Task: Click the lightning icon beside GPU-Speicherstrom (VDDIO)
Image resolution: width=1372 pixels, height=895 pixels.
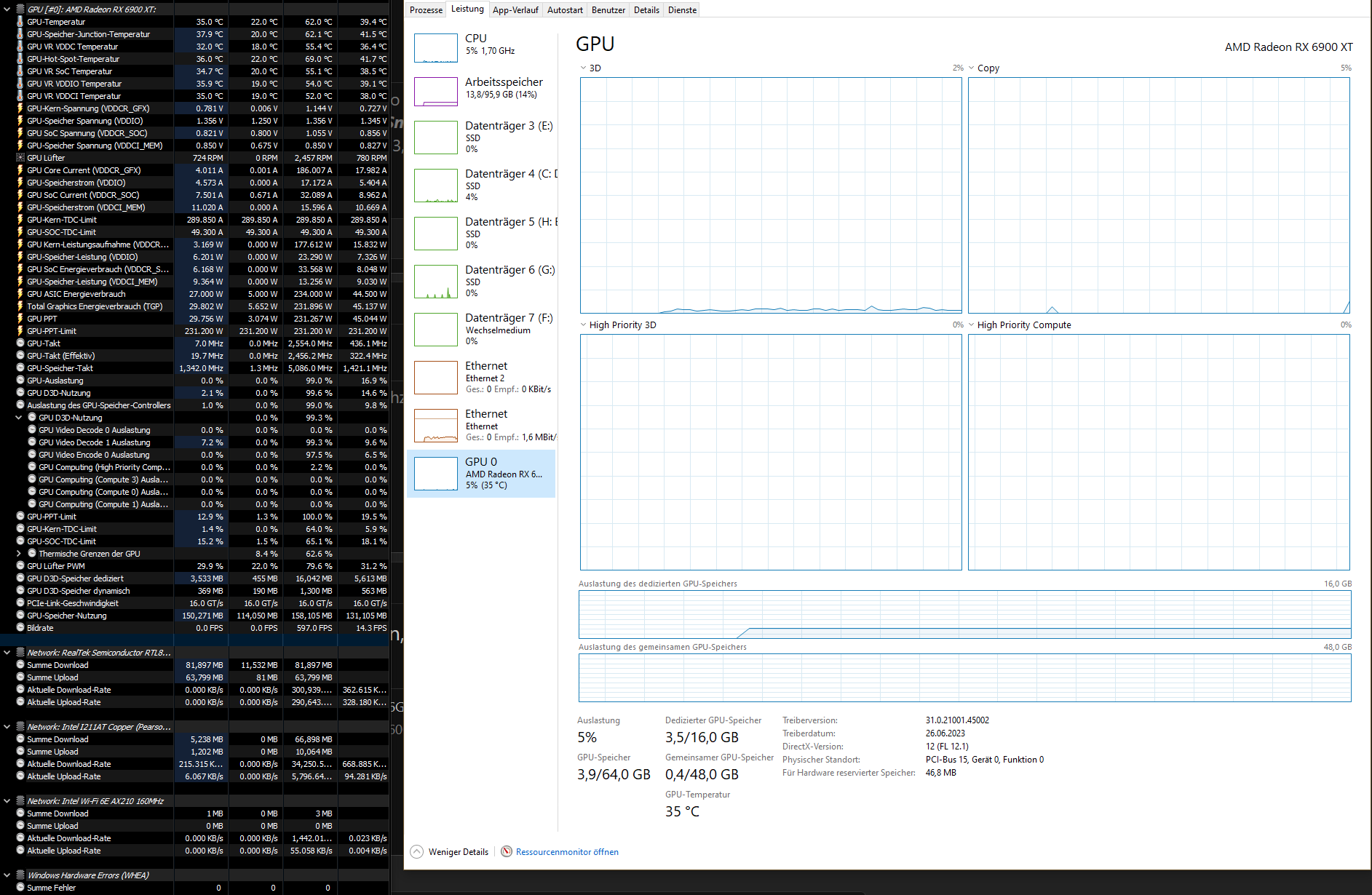Action: 20,183
